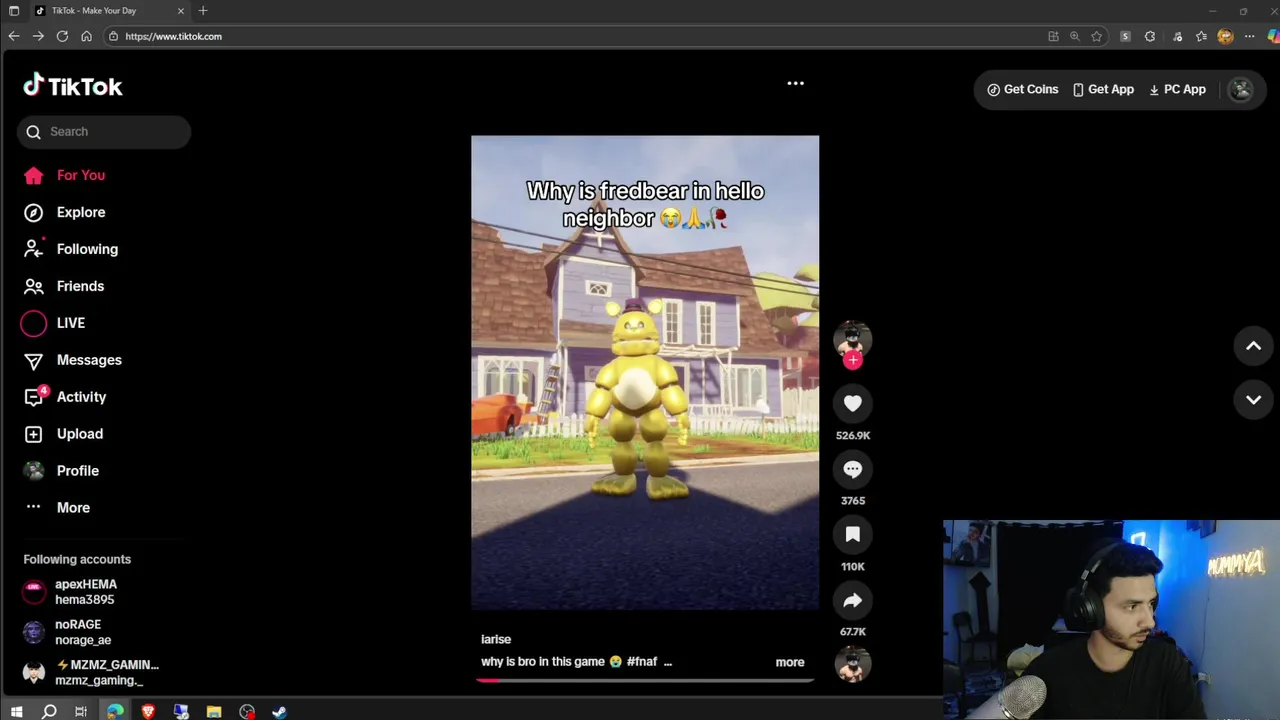Open a new browser tab

pyautogui.click(x=203, y=10)
